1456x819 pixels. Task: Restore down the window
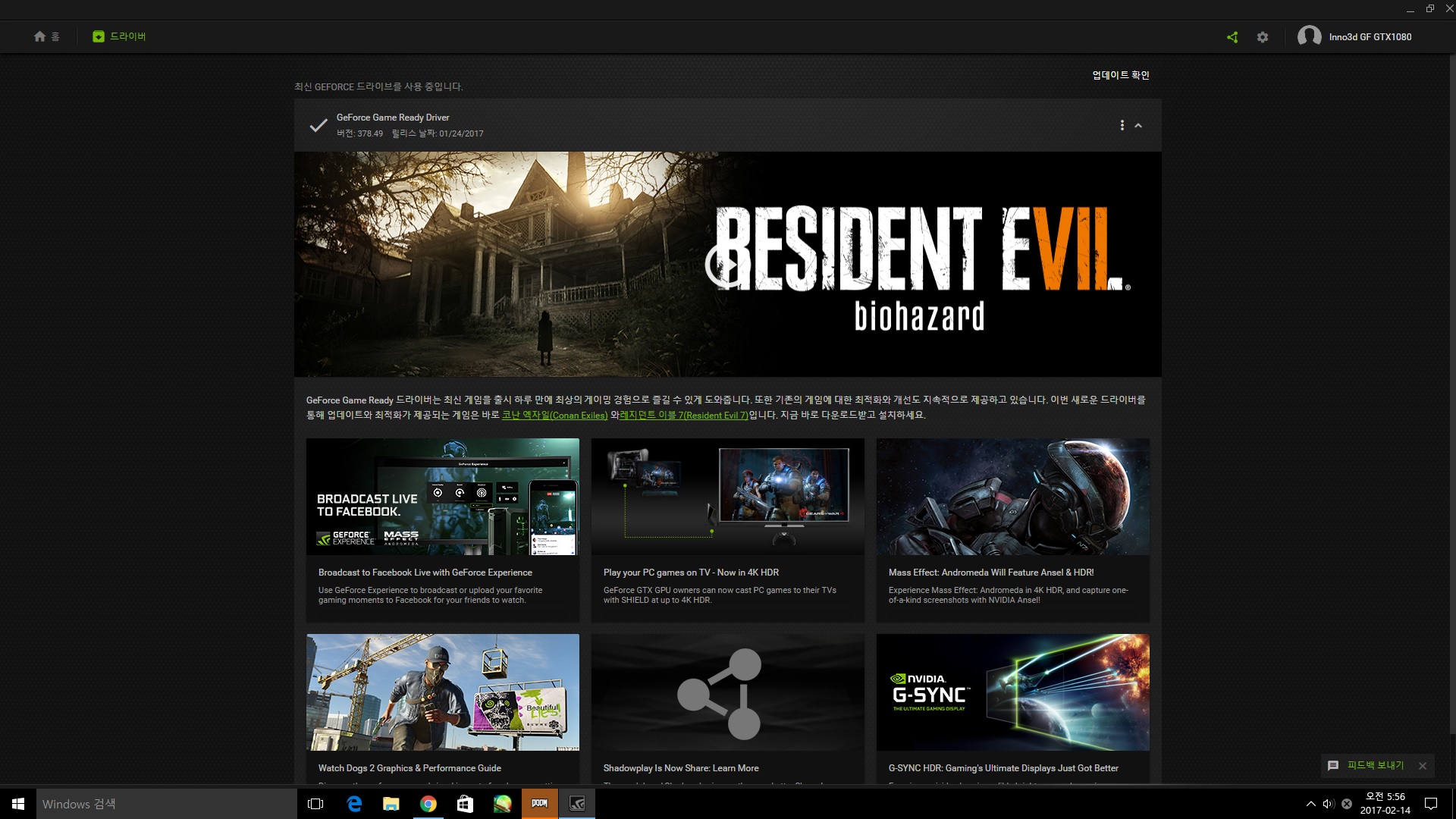(1429, 9)
